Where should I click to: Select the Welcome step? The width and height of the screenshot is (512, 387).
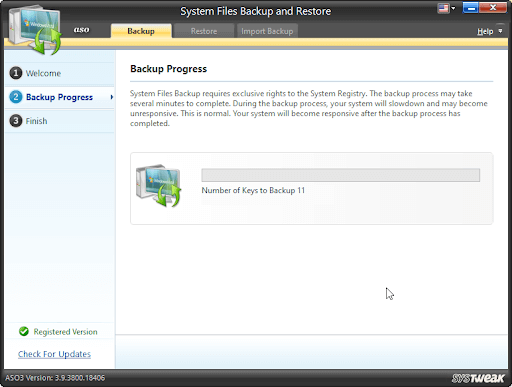tap(60, 73)
